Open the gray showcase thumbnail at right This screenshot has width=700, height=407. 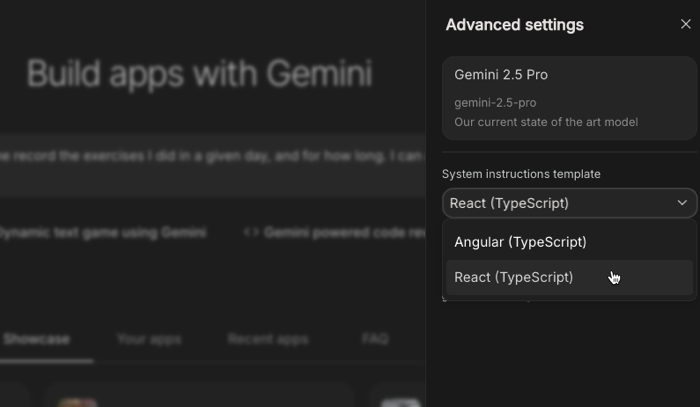tap(400, 402)
